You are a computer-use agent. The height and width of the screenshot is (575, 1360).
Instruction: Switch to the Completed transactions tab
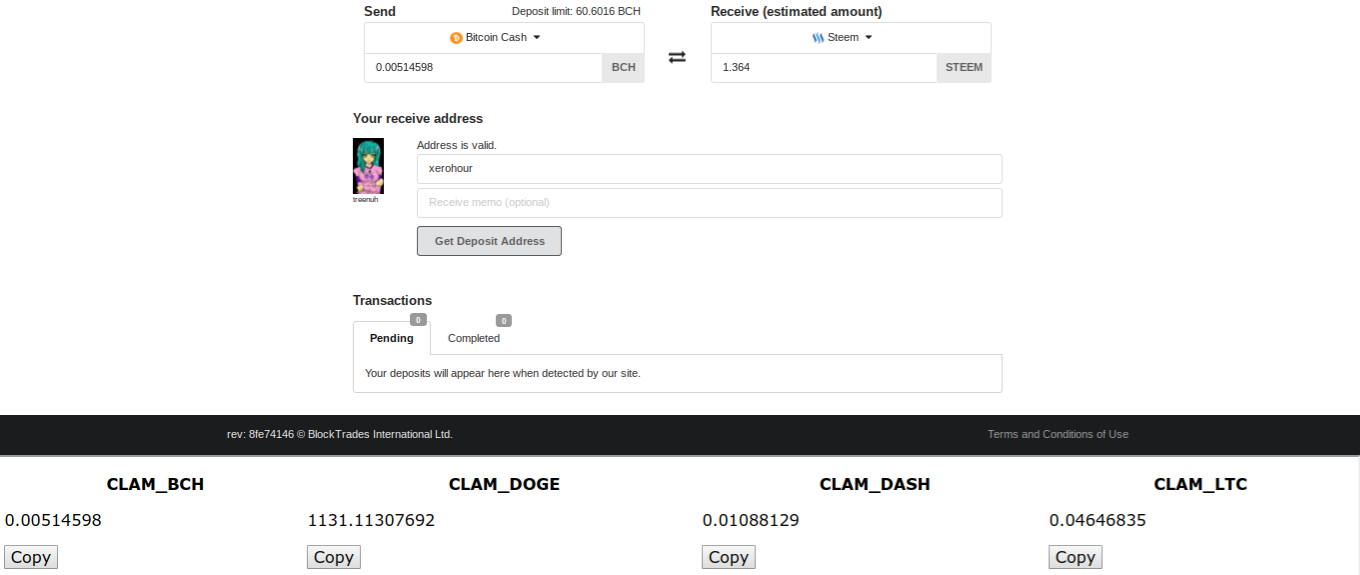tap(474, 338)
